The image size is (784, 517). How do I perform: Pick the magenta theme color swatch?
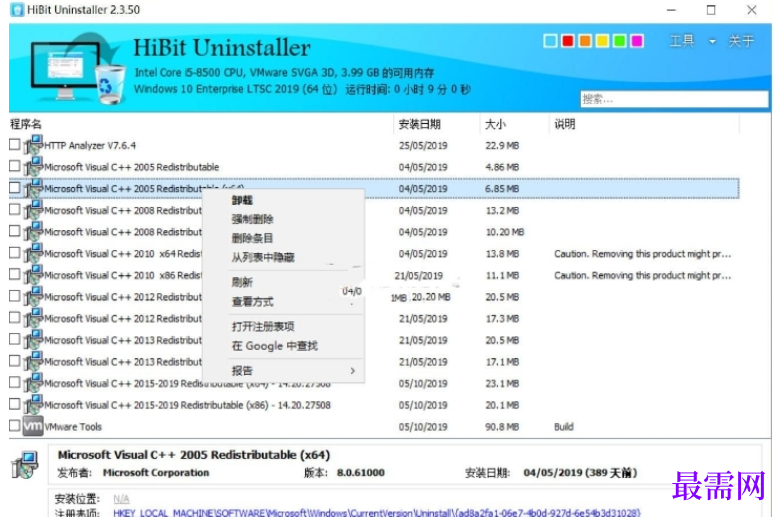[x=636, y=41]
